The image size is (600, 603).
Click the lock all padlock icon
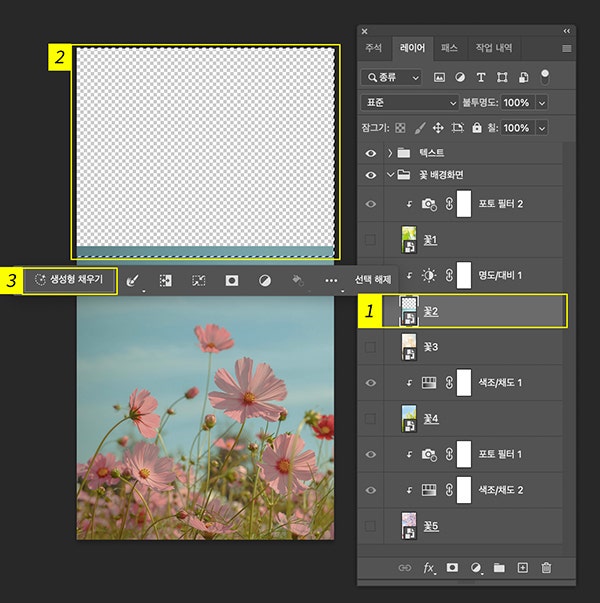[477, 128]
